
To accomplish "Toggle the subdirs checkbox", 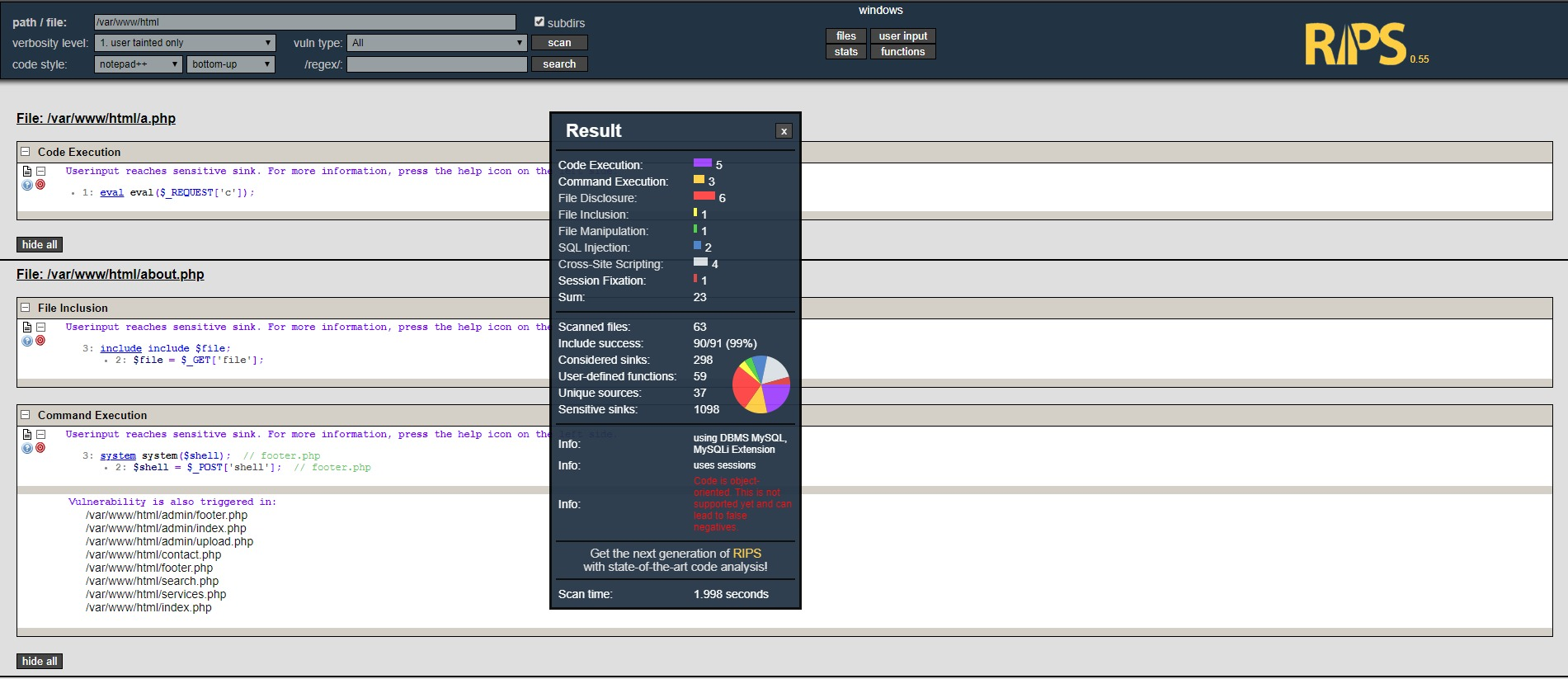I will click(539, 22).
